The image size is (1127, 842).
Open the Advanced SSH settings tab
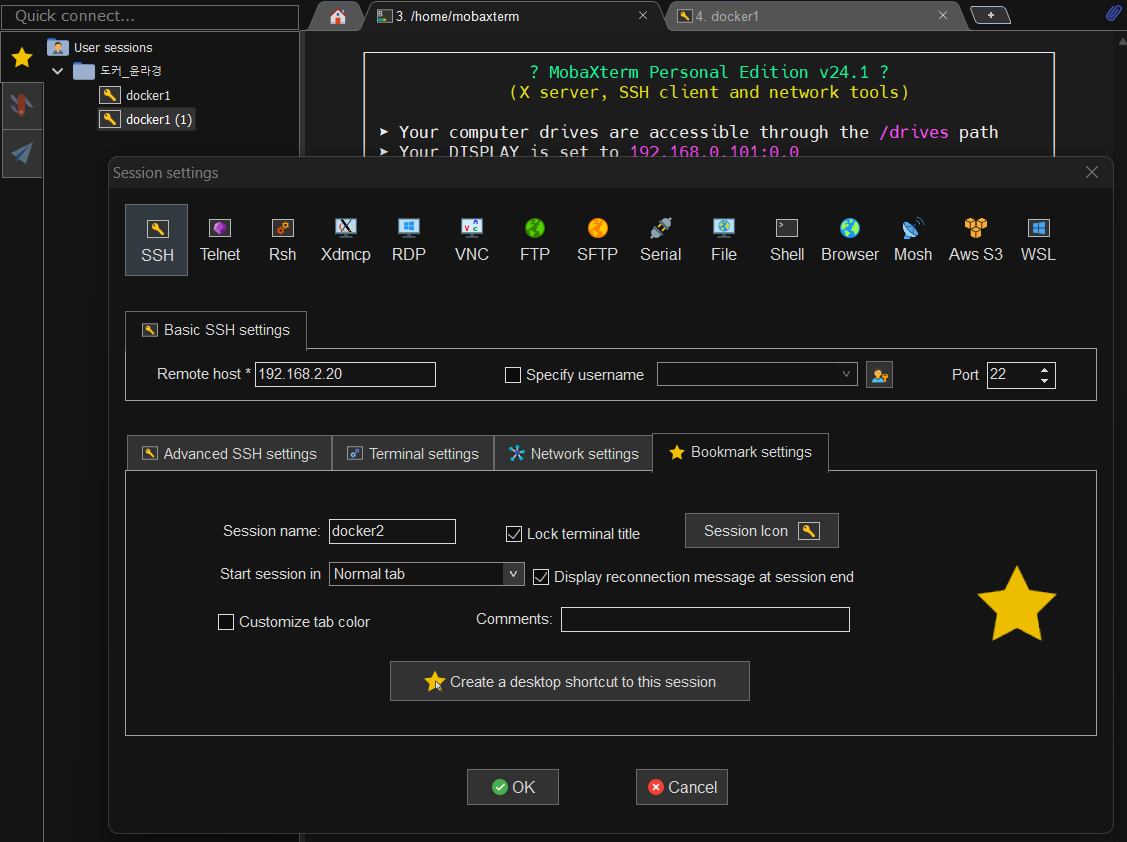[229, 454]
